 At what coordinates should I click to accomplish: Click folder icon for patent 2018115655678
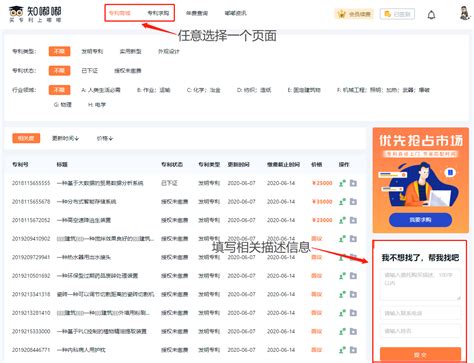(x=353, y=202)
